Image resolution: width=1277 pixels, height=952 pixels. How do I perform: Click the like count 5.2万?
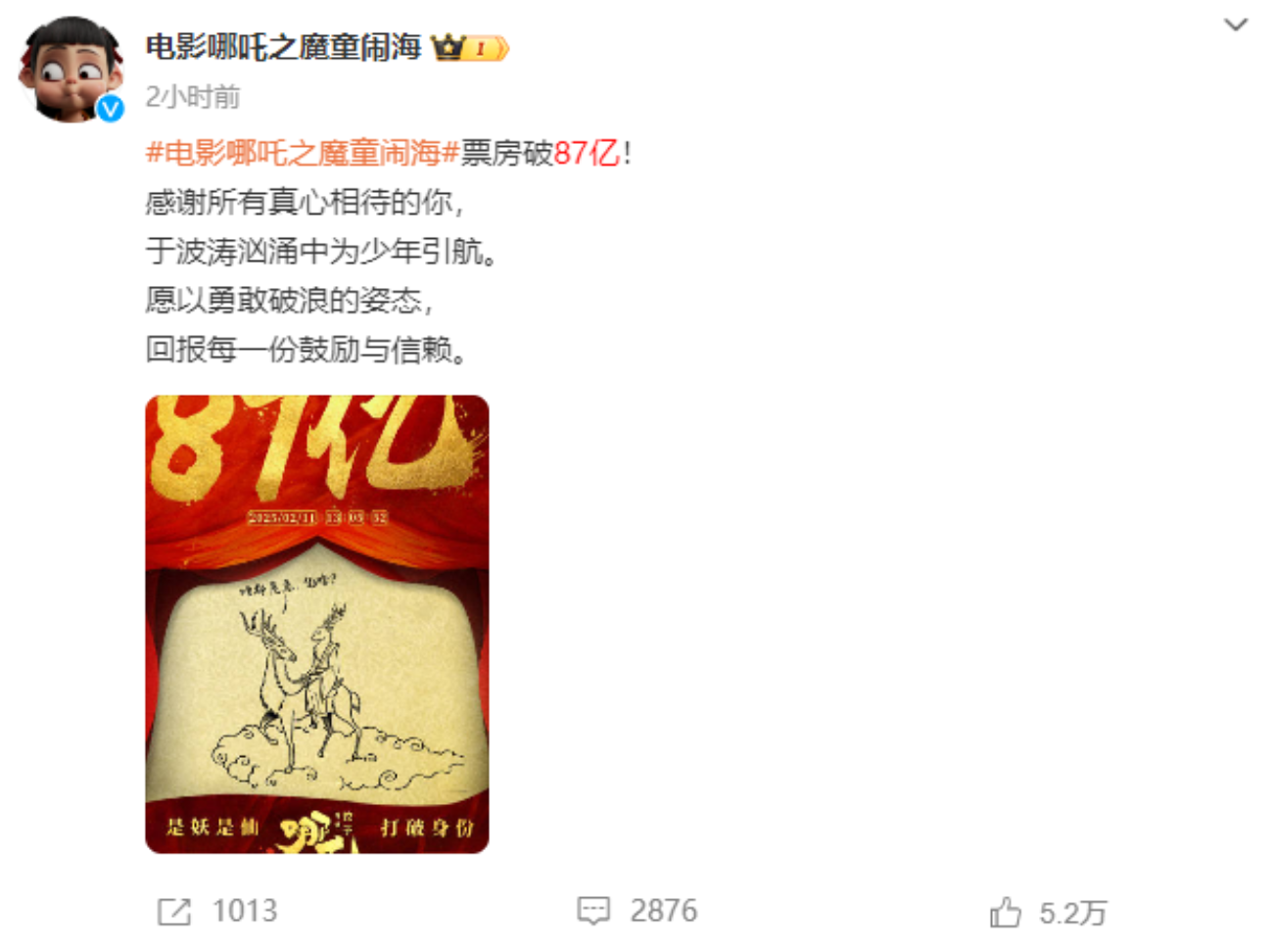tap(1072, 913)
